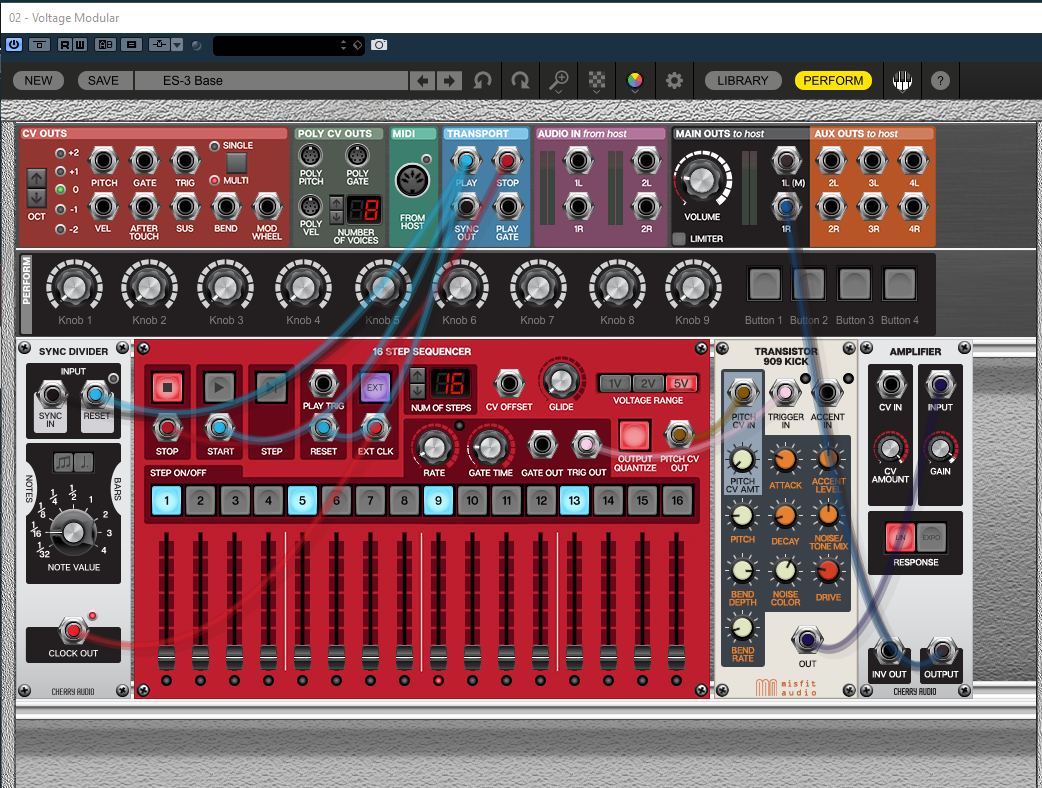The height and width of the screenshot is (788, 1042).
Task: Take a snapshot with the camera icon
Action: pos(379,45)
